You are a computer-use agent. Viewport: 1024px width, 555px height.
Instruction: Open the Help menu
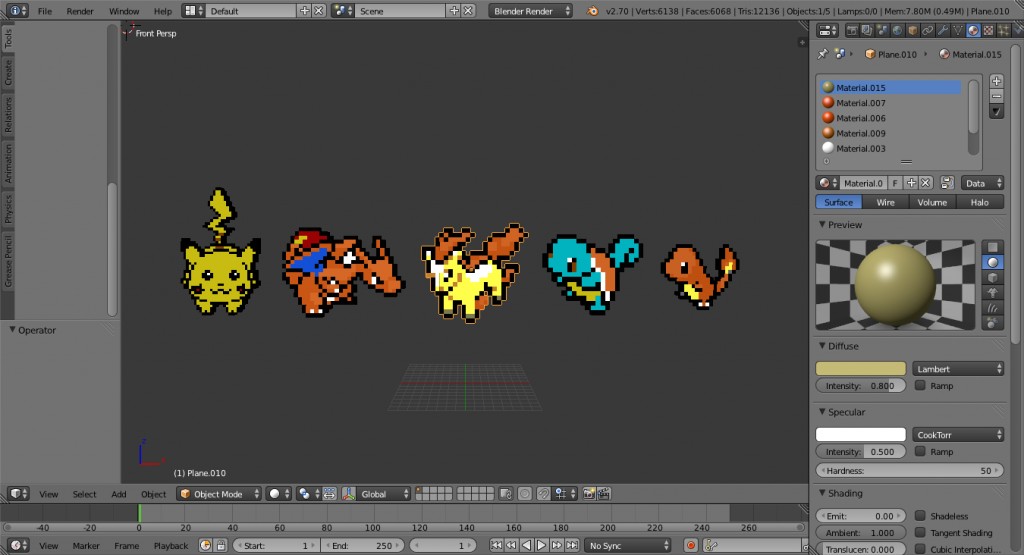point(163,11)
